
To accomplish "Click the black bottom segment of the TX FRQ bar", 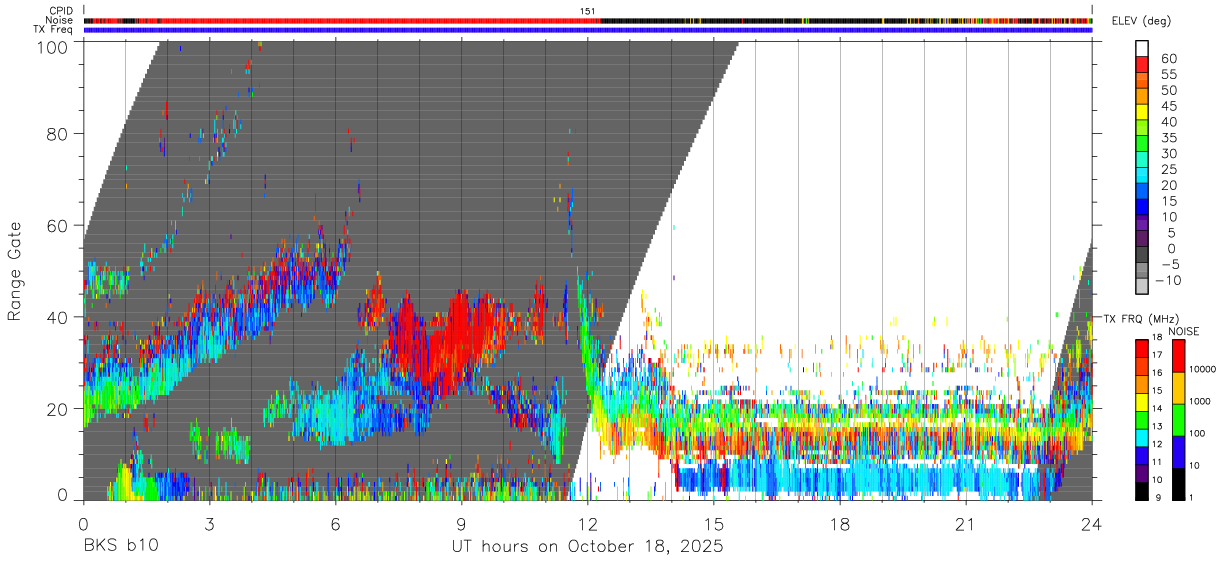I will coord(1142,491).
